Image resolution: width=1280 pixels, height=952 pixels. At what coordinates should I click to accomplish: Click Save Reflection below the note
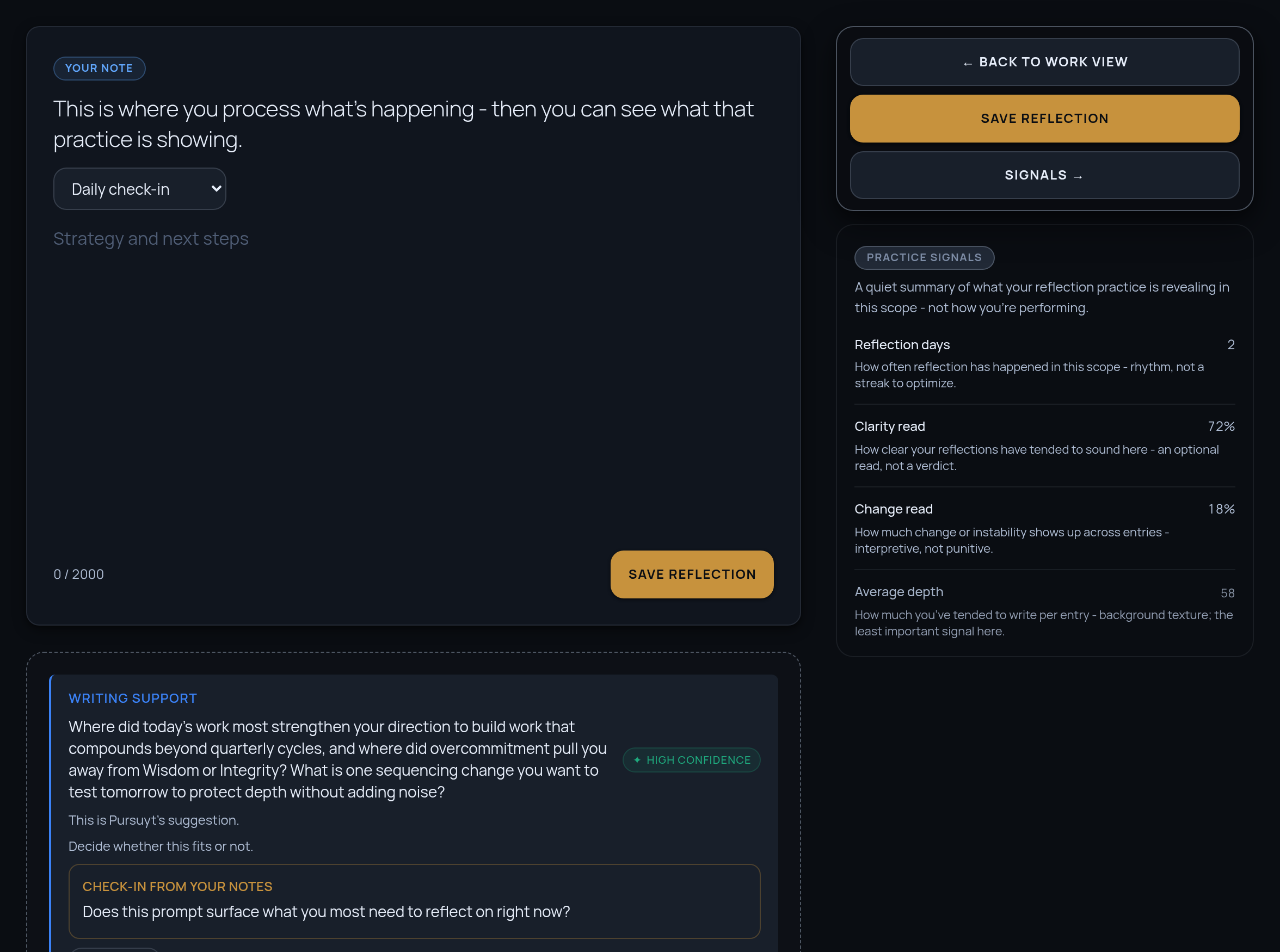692,574
